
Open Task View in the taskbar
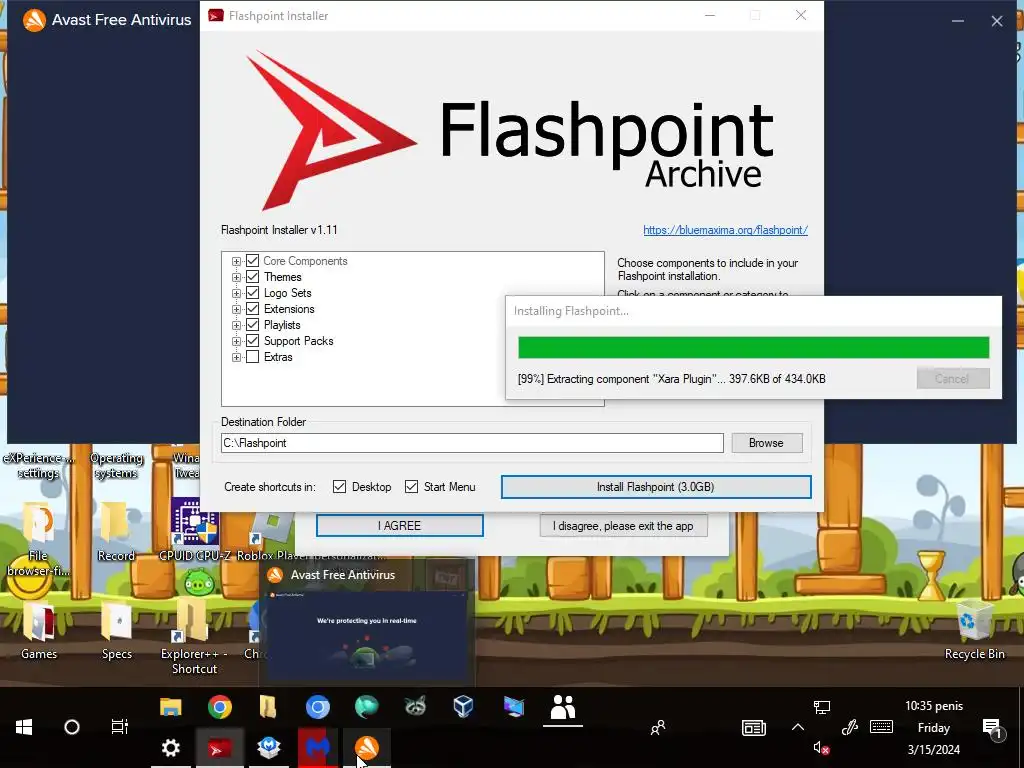pyautogui.click(x=120, y=727)
